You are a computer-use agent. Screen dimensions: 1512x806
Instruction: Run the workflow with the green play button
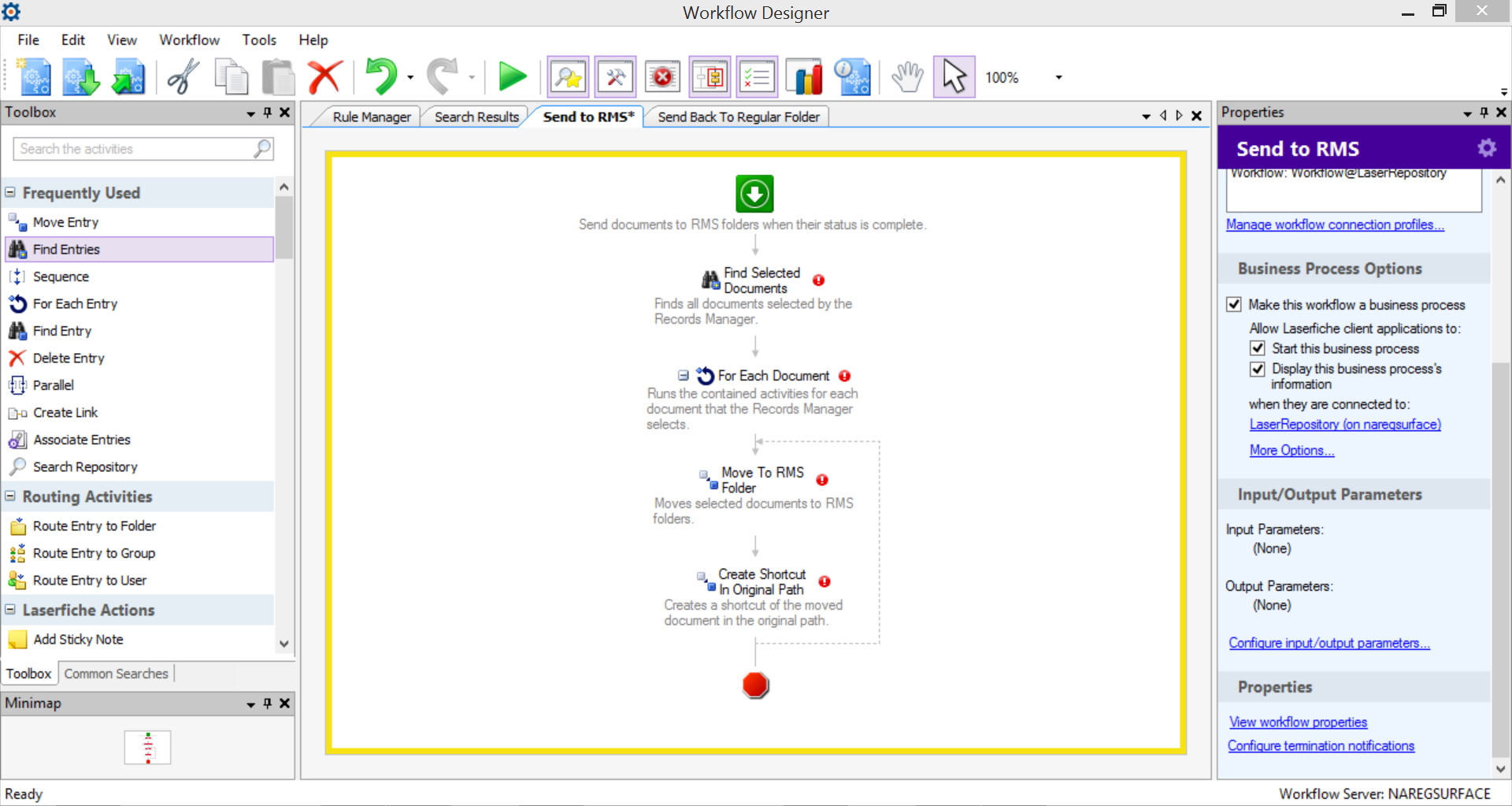[513, 77]
